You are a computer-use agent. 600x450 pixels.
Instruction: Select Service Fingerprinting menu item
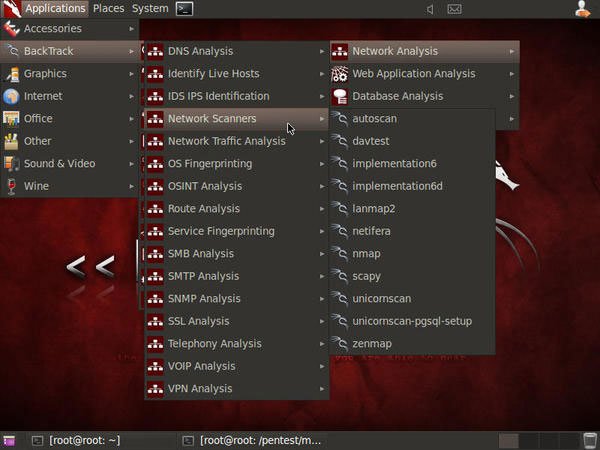[236, 231]
